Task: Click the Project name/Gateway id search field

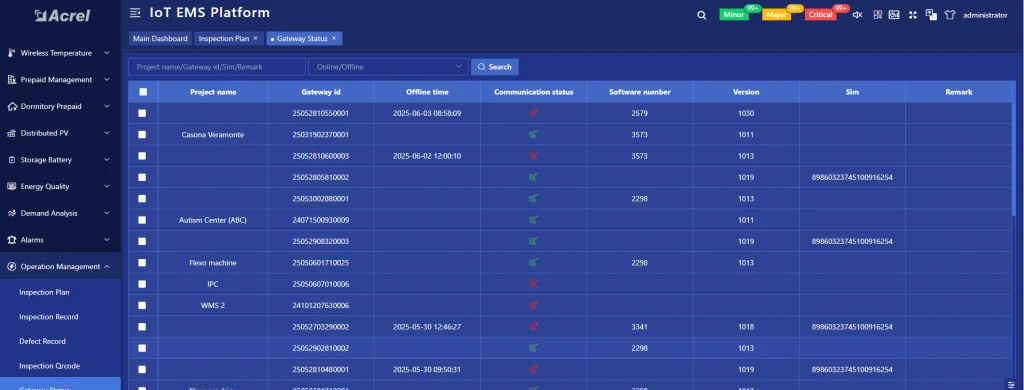Action: coord(217,67)
